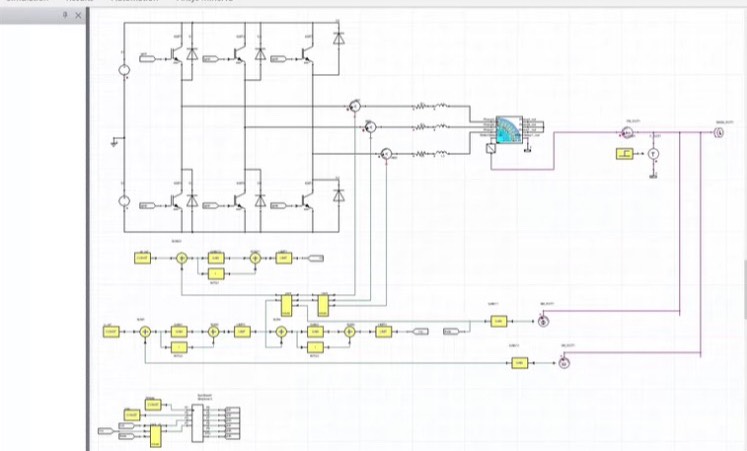Select the diode beside the lower-left IGBT
The width and height of the screenshot is (747, 451).
point(192,200)
